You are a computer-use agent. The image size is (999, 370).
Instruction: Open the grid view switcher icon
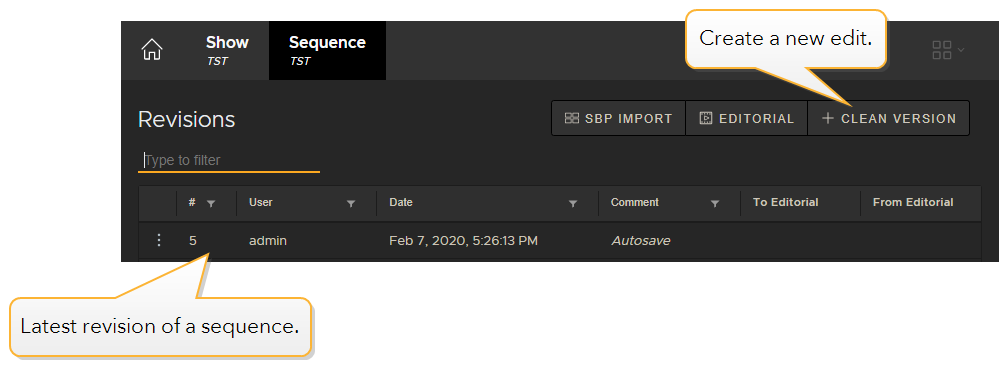[x=942, y=50]
